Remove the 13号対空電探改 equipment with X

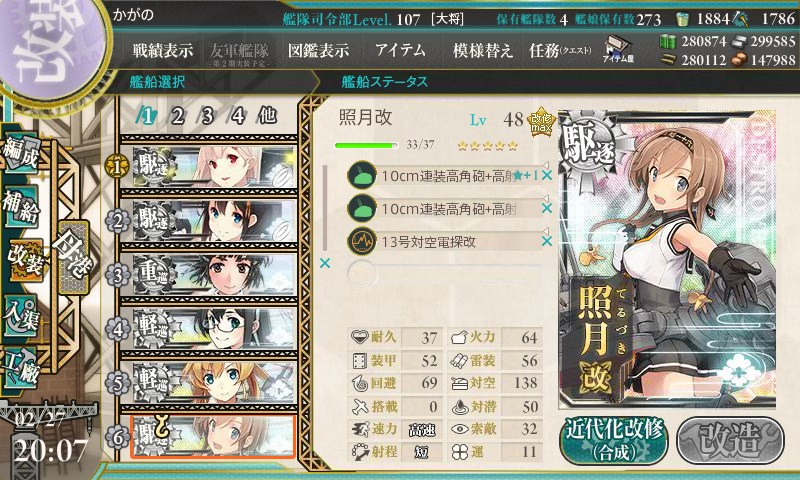point(546,241)
